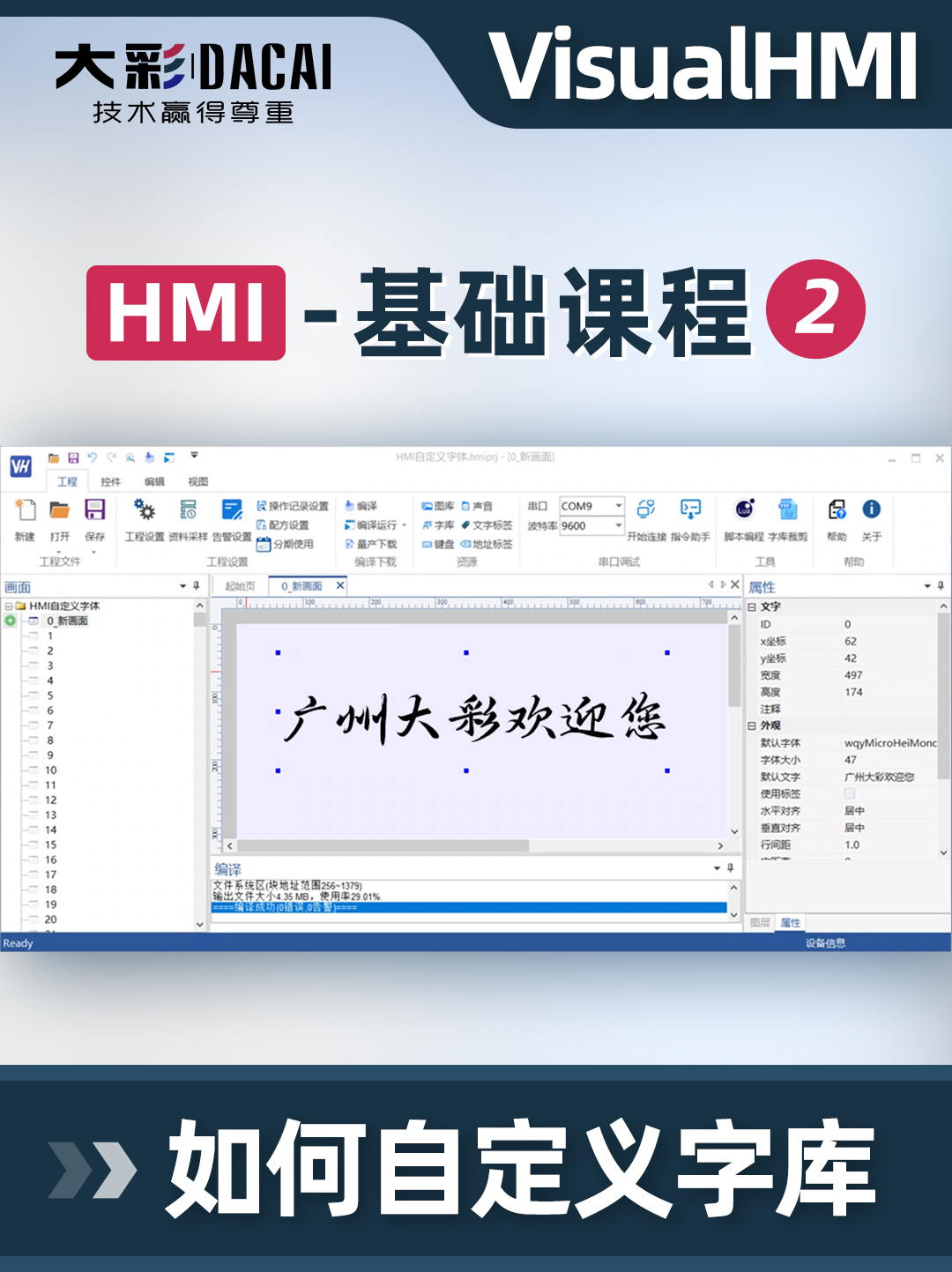The image size is (952, 1272).
Task: Click the 新建 new project icon
Action: (x=26, y=510)
